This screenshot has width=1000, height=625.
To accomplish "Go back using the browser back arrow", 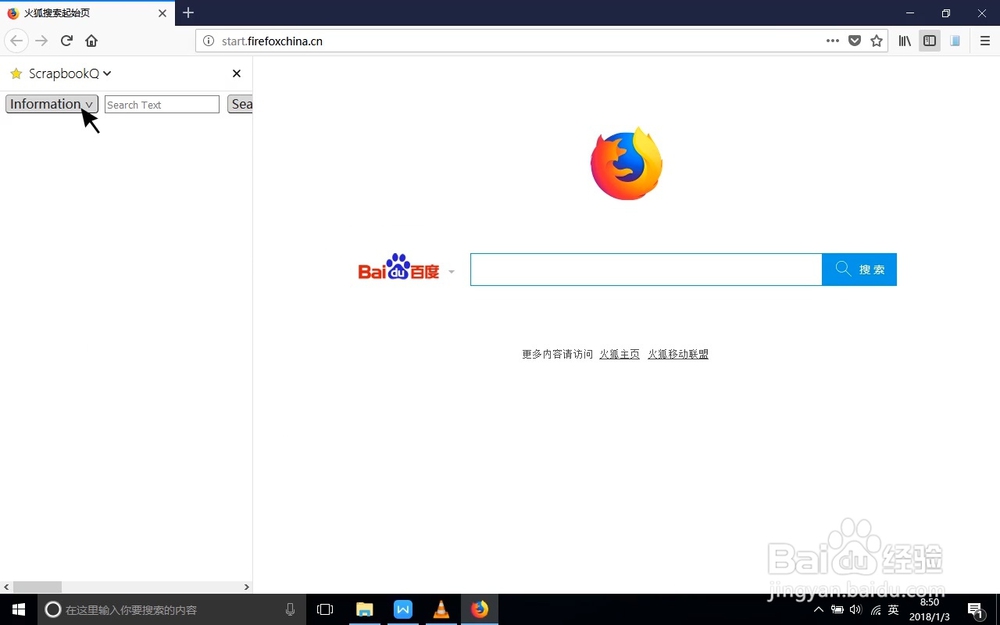I will click(x=17, y=41).
